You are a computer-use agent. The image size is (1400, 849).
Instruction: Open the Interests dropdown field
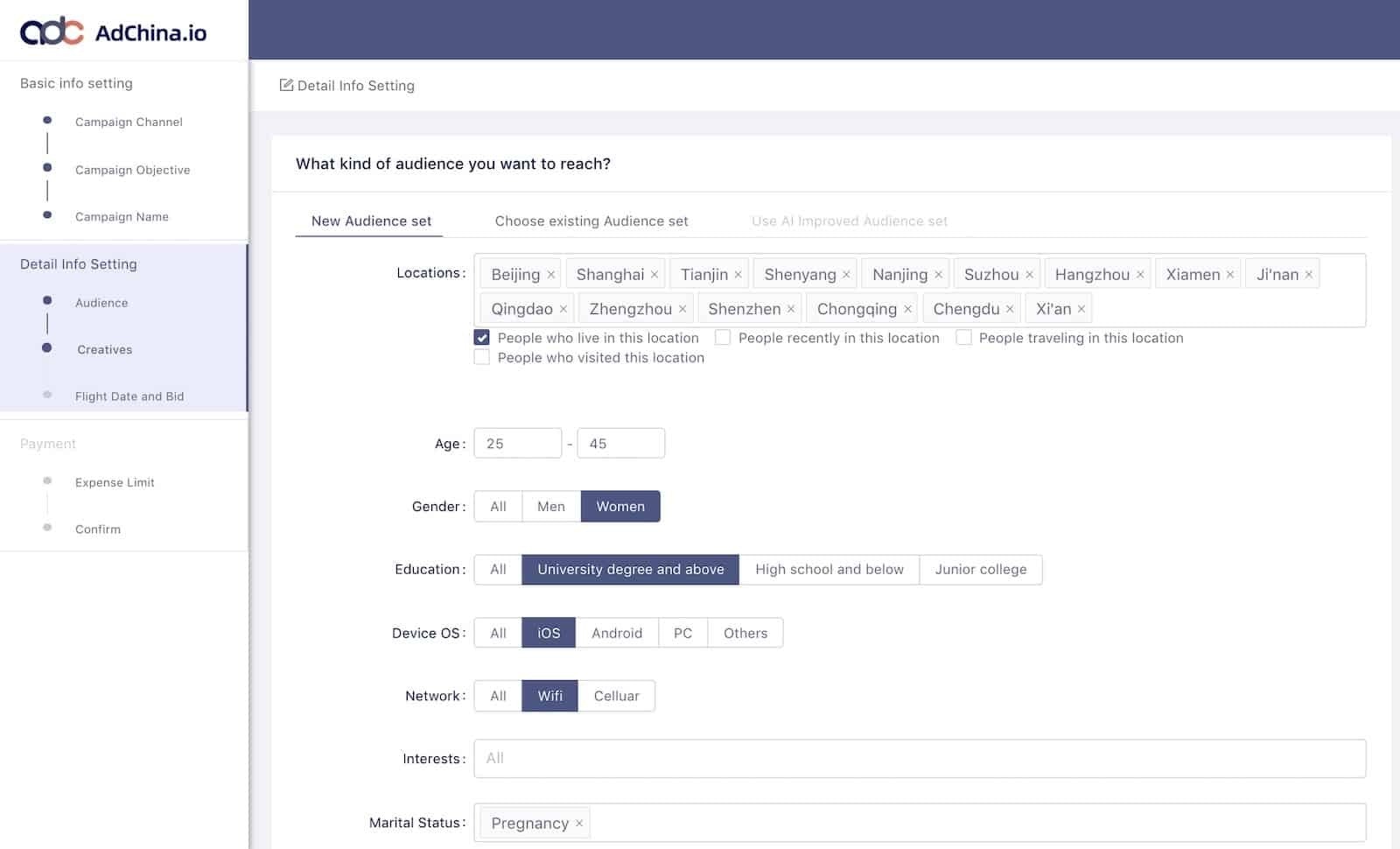coord(919,758)
